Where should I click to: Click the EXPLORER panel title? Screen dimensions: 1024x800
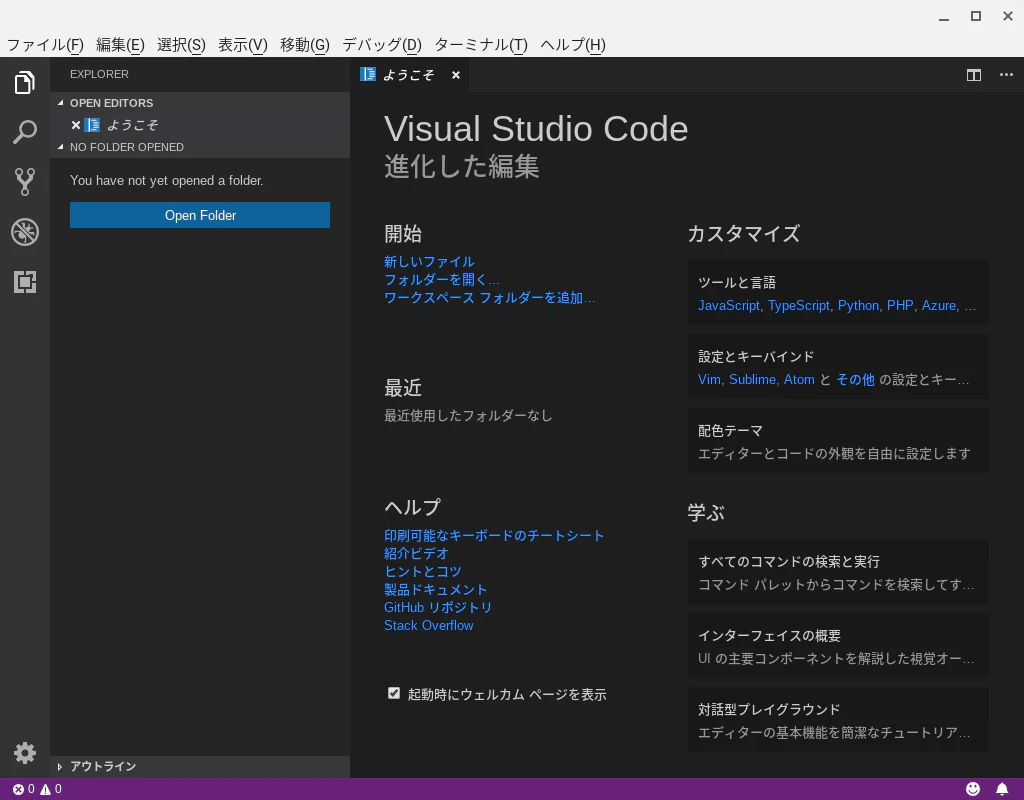click(99, 74)
